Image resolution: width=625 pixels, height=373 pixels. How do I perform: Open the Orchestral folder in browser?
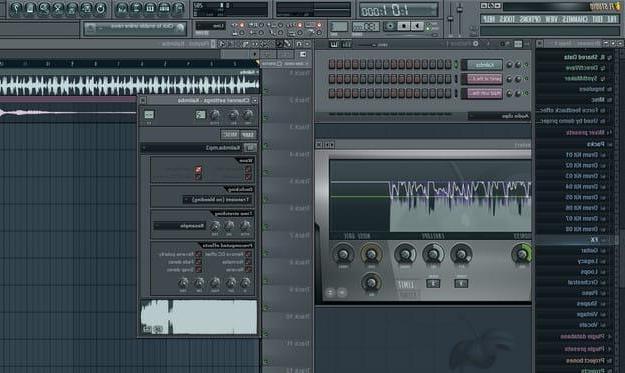click(582, 282)
